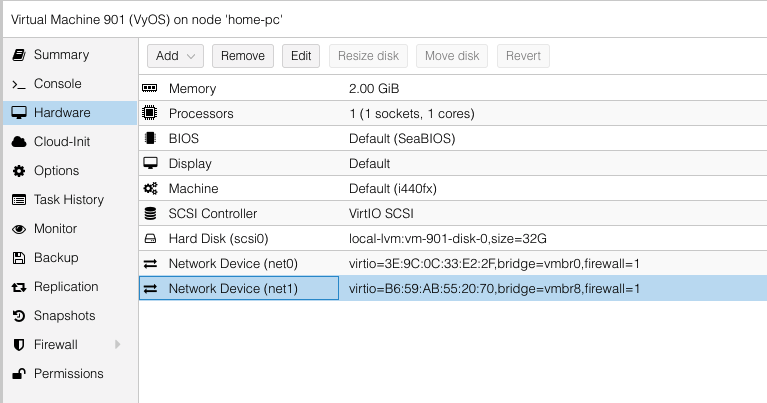Click the Backup floppy disk icon
This screenshot has height=403, width=767.
pos(18,258)
